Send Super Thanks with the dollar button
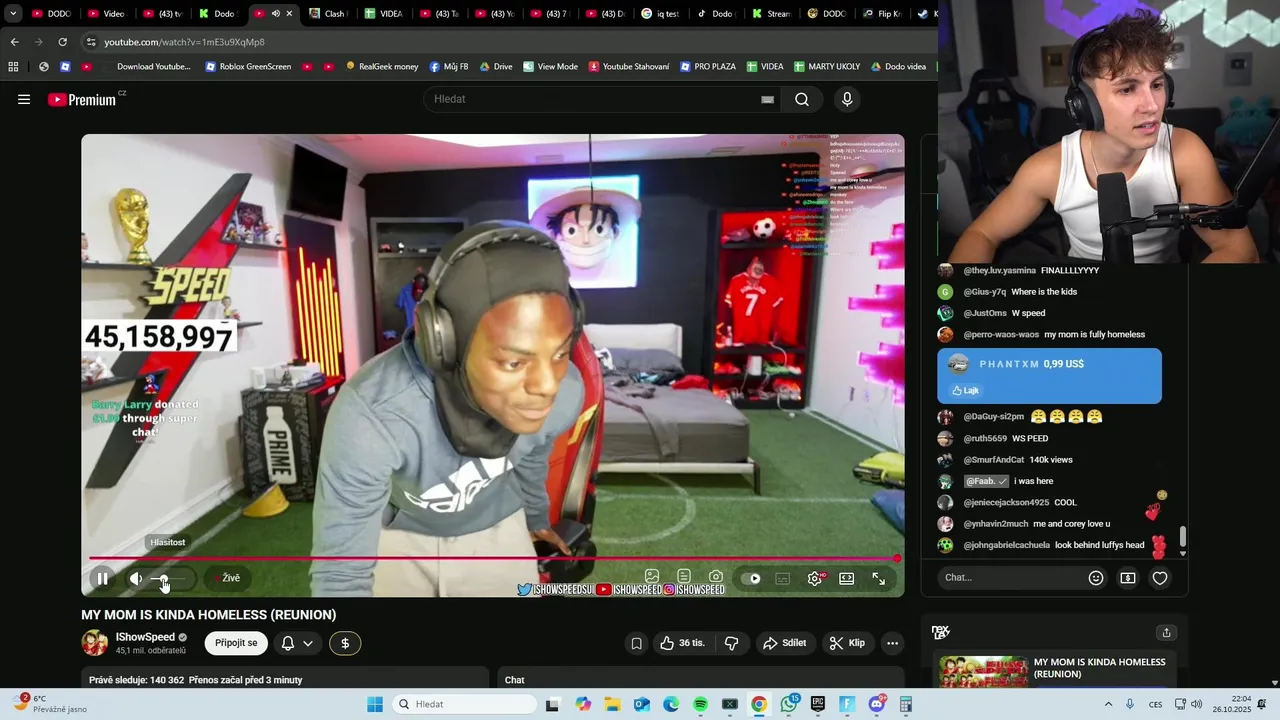The width and height of the screenshot is (1280, 720). pyautogui.click(x=345, y=643)
